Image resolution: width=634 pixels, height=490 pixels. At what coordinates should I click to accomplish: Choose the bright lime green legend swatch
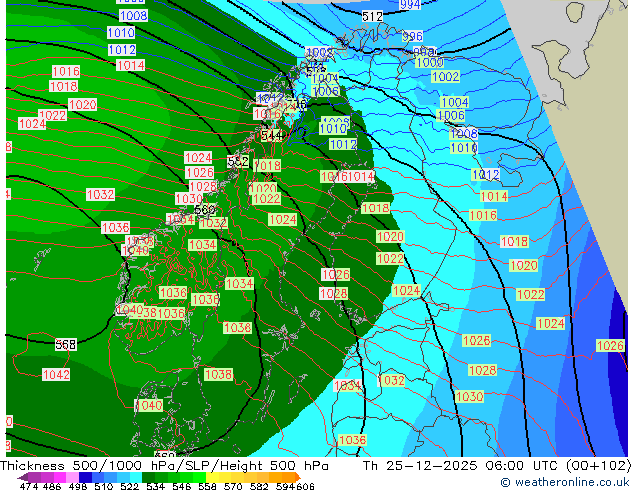[200, 477]
